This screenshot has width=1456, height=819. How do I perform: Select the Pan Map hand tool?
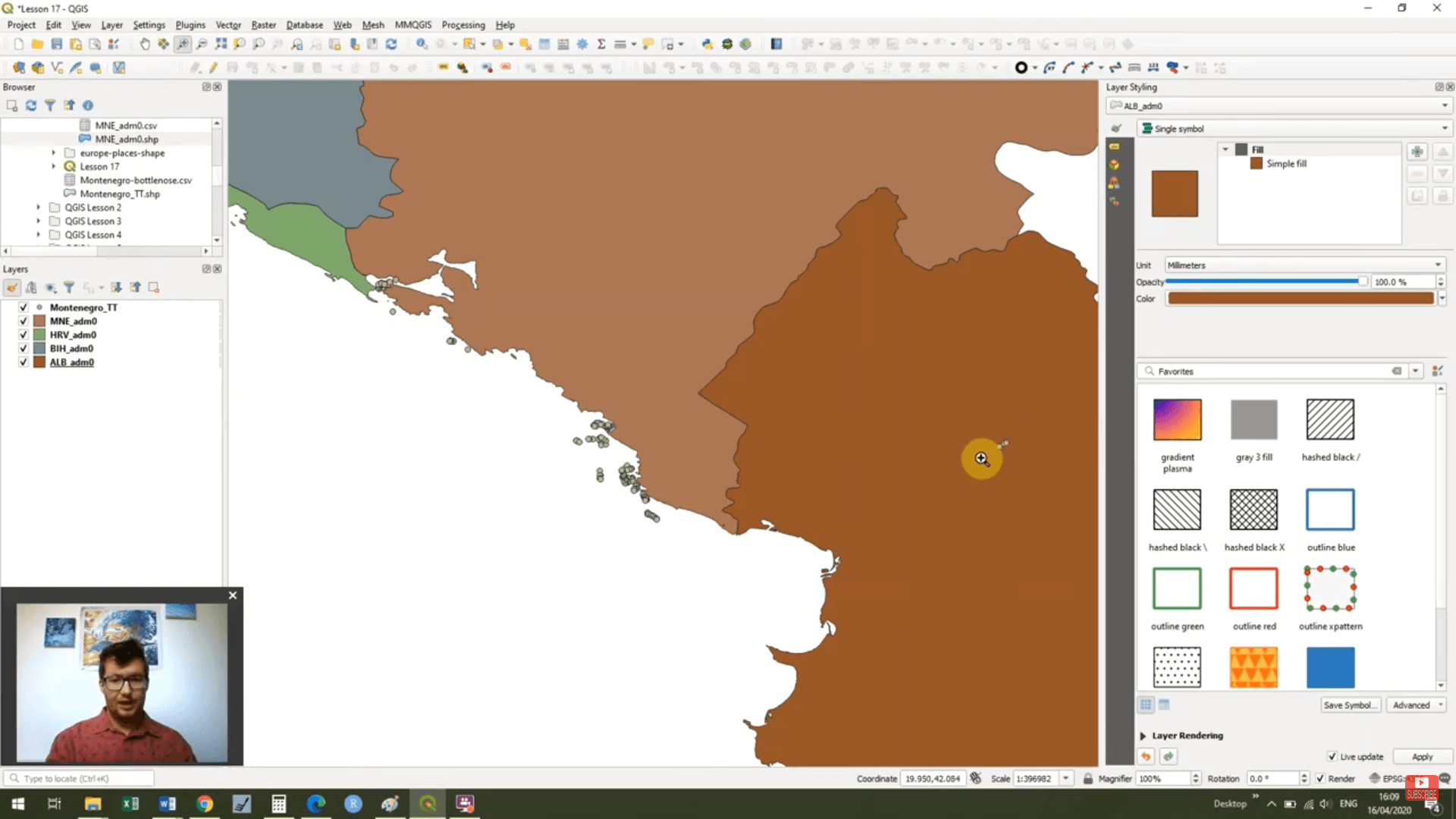tap(144, 44)
